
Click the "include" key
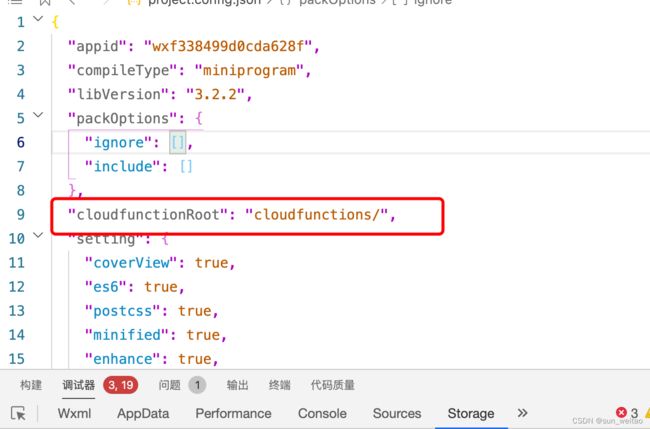click(x=123, y=166)
